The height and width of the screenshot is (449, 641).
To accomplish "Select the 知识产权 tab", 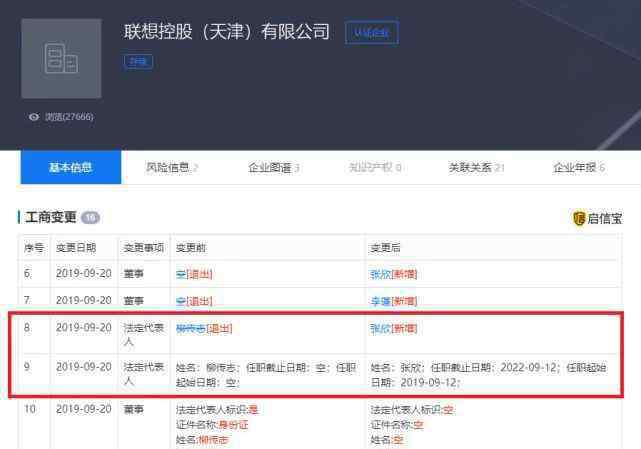I will (x=375, y=167).
